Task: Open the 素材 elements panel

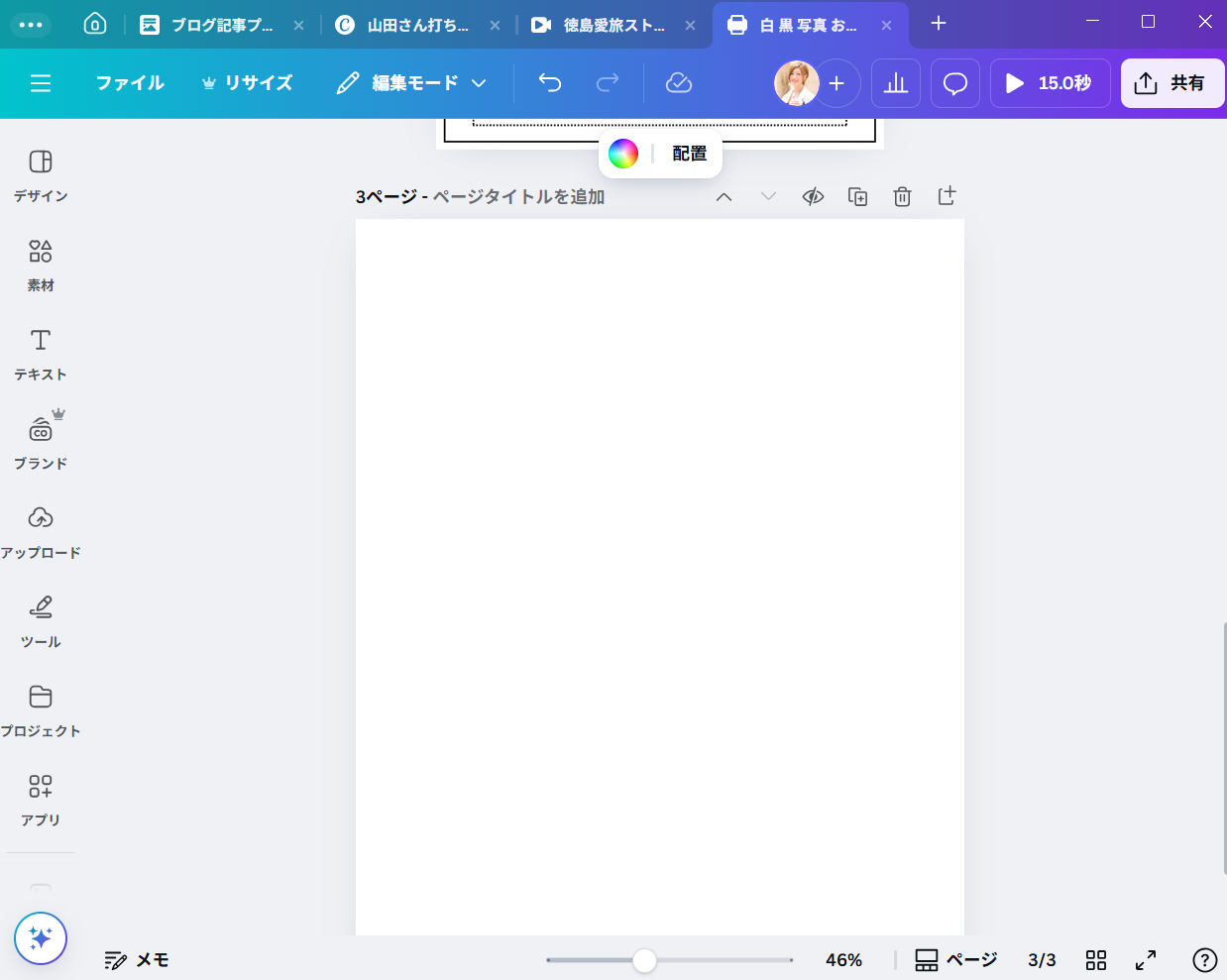Action: (x=41, y=265)
